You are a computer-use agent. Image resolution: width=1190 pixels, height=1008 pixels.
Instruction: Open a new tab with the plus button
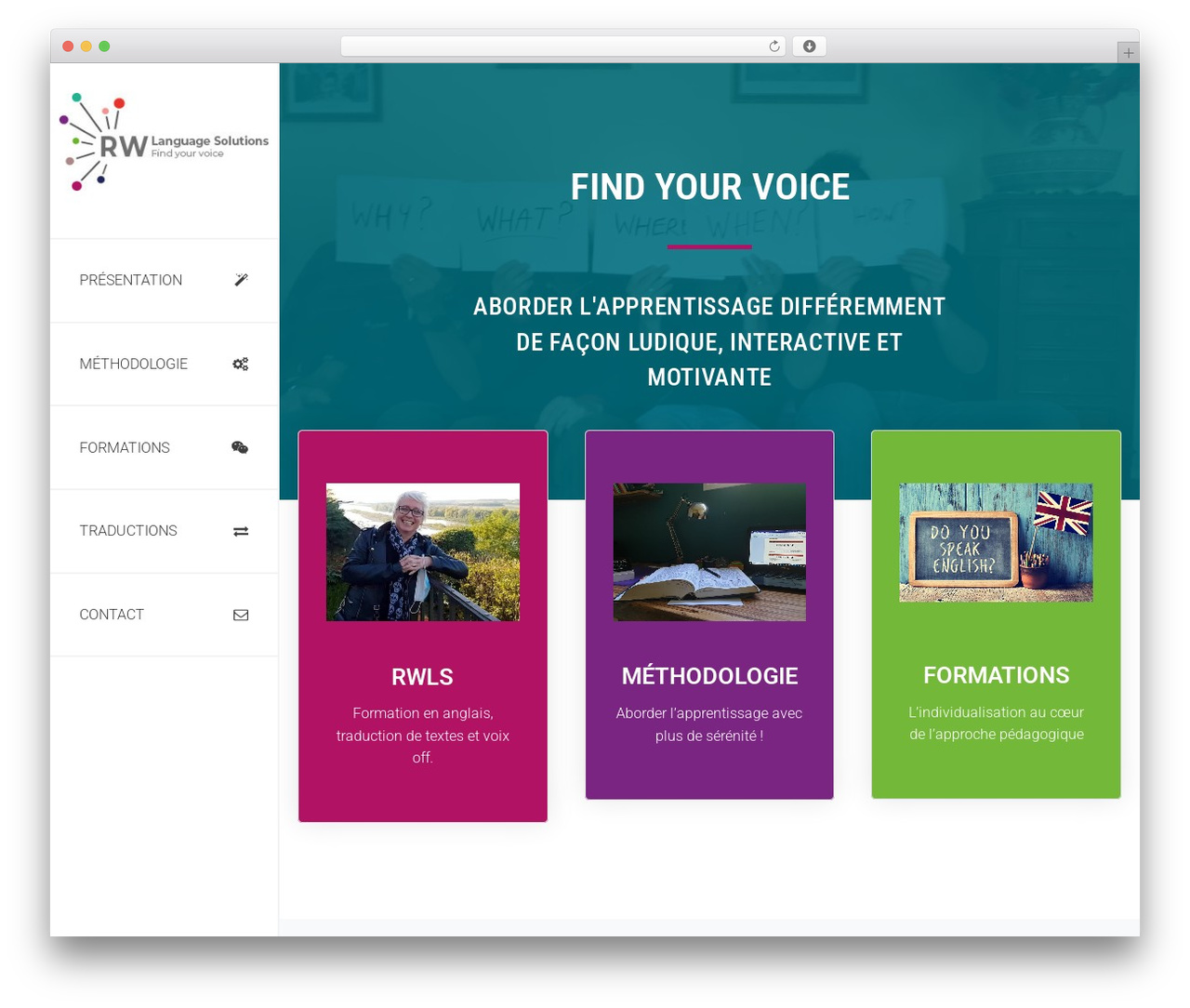1128,53
